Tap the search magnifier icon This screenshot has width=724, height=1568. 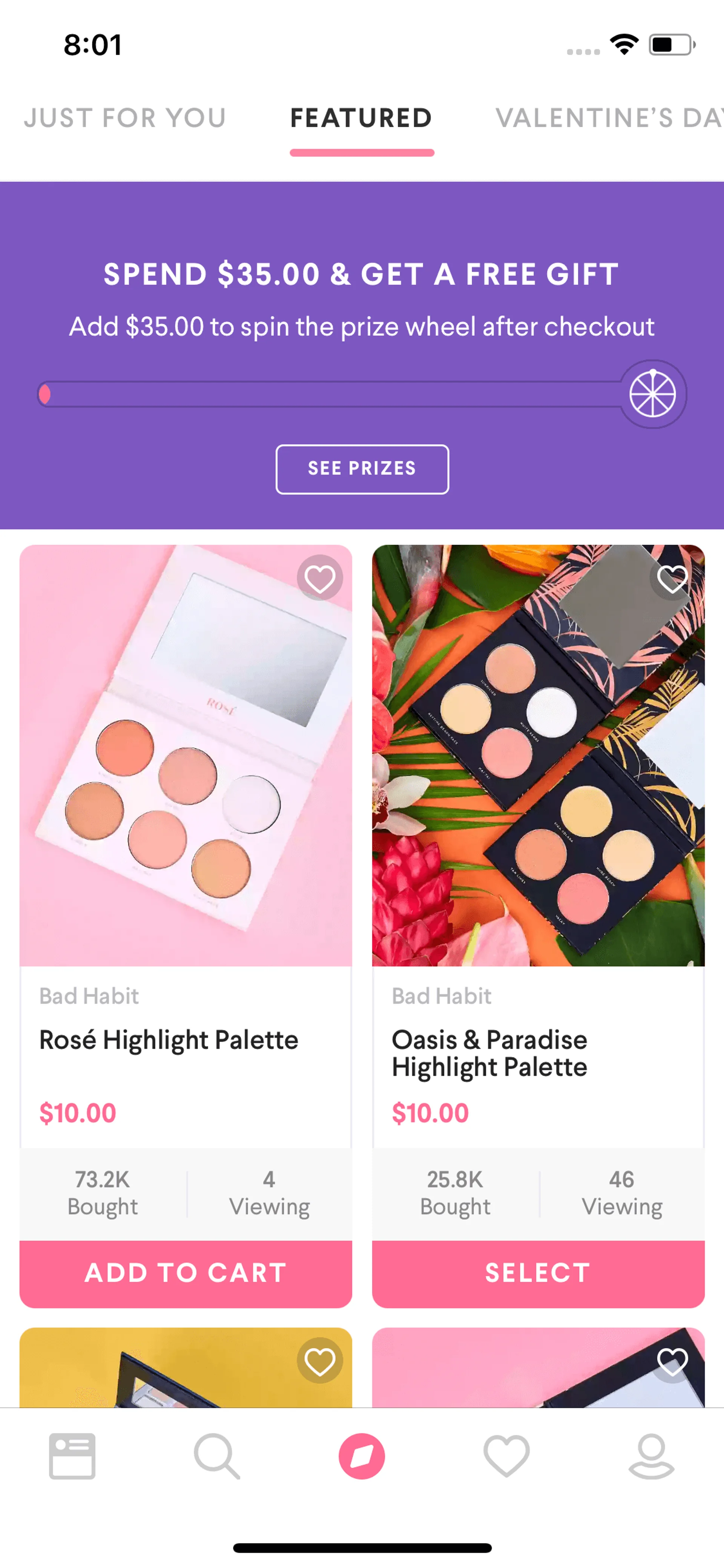[x=216, y=1455]
